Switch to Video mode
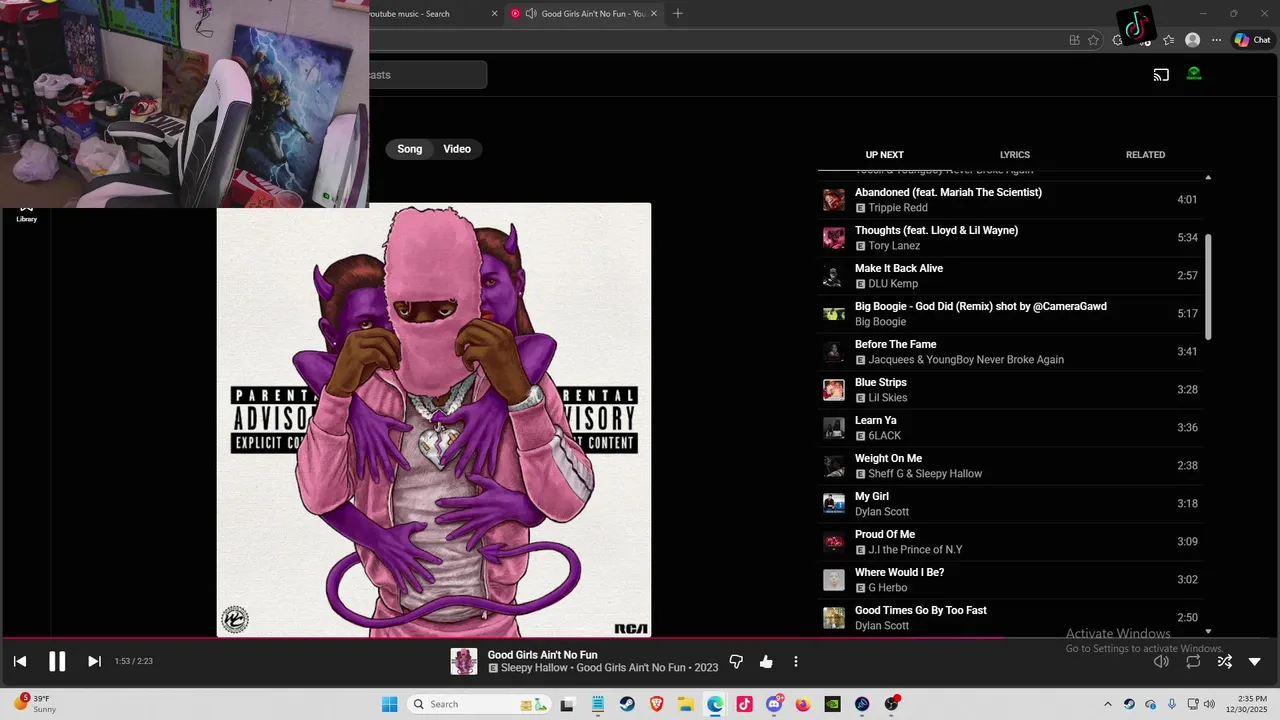 pos(457,149)
